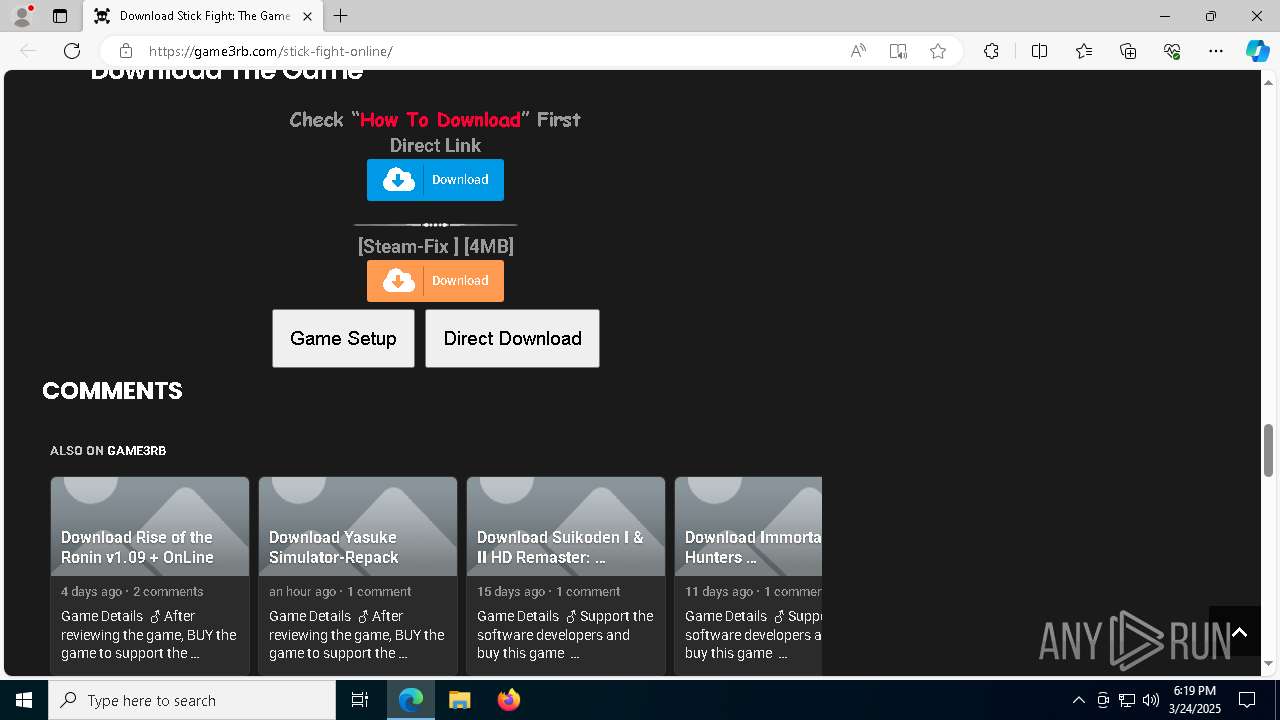Open Download Rise of the Ronin card

[x=150, y=575]
